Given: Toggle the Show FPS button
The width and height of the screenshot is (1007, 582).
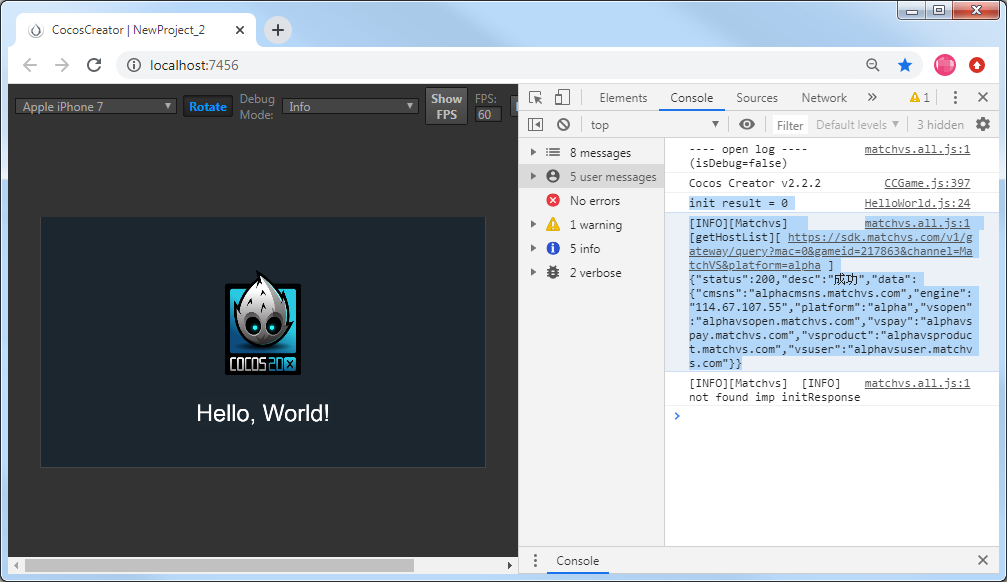Looking at the screenshot, I should pos(446,107).
